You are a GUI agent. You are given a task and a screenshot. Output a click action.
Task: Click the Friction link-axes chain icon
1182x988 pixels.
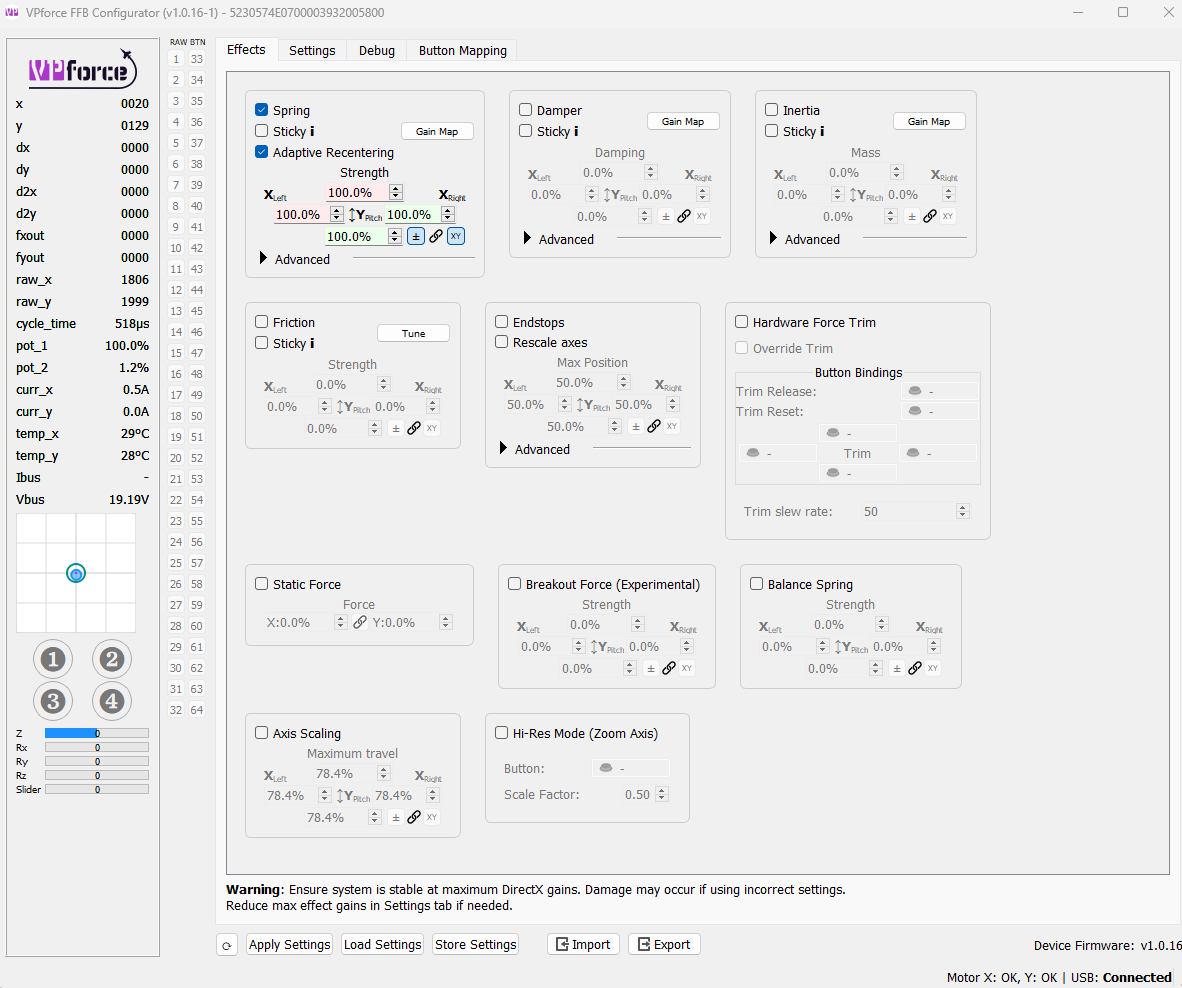click(x=414, y=428)
